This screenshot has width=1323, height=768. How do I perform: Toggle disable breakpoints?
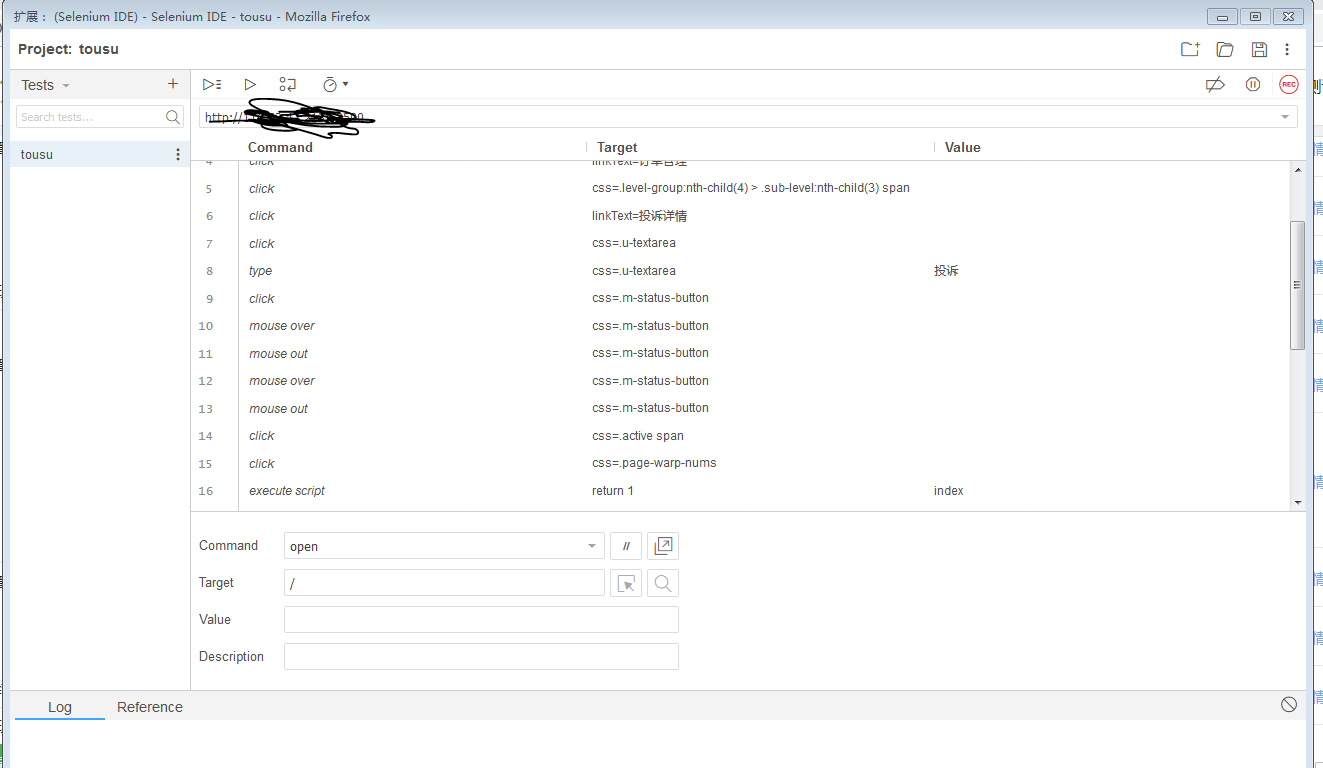click(1215, 84)
